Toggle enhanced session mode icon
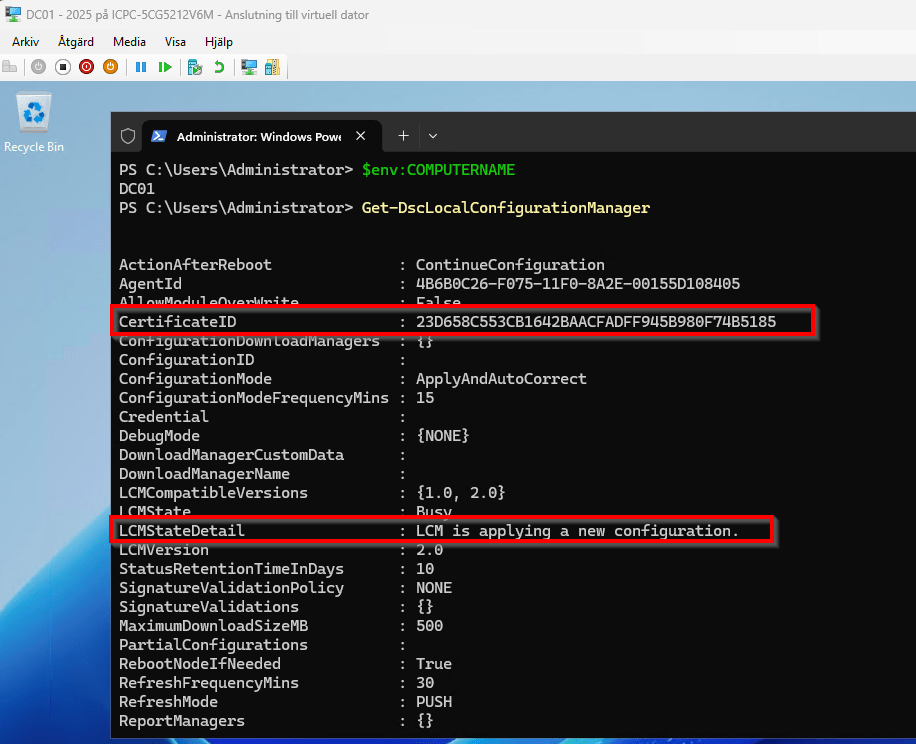Image resolution: width=916 pixels, height=744 pixels. pyautogui.click(x=249, y=67)
